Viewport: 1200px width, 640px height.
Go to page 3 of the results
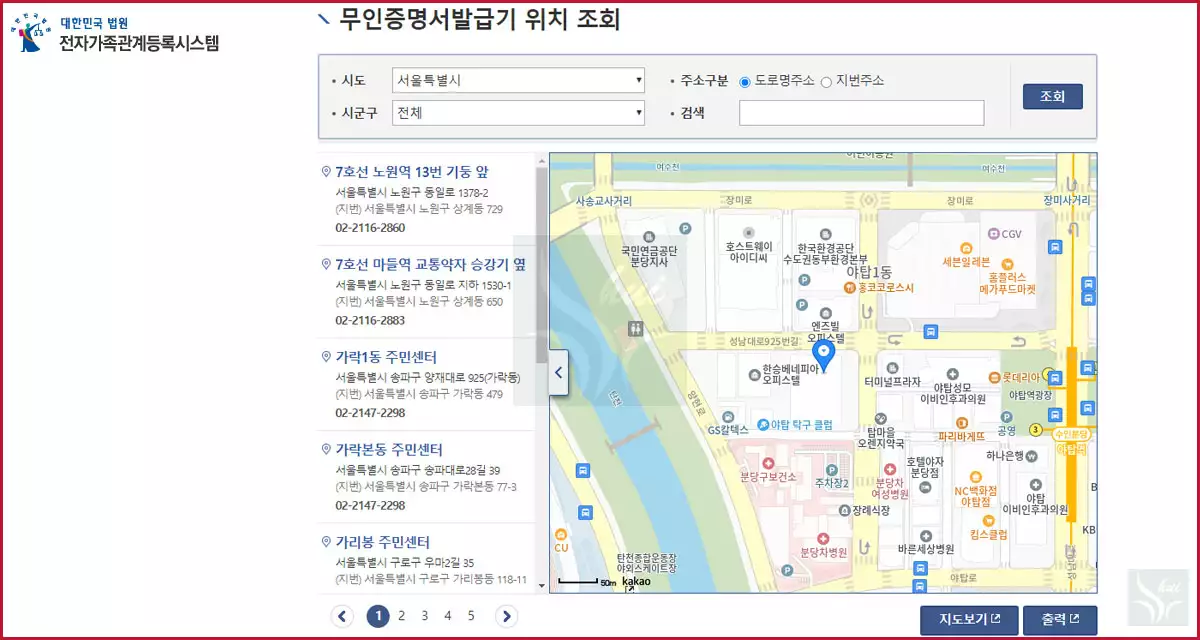pyautogui.click(x=424, y=616)
